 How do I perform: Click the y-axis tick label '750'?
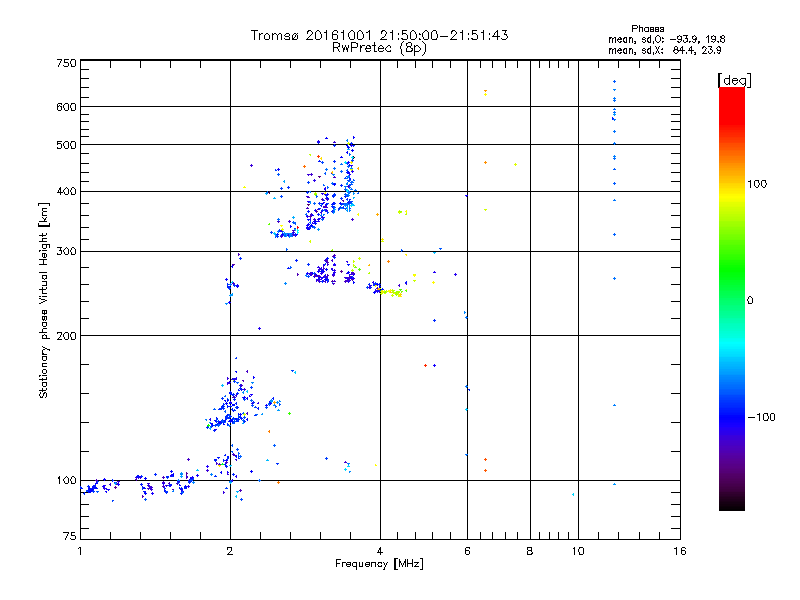coord(66,63)
